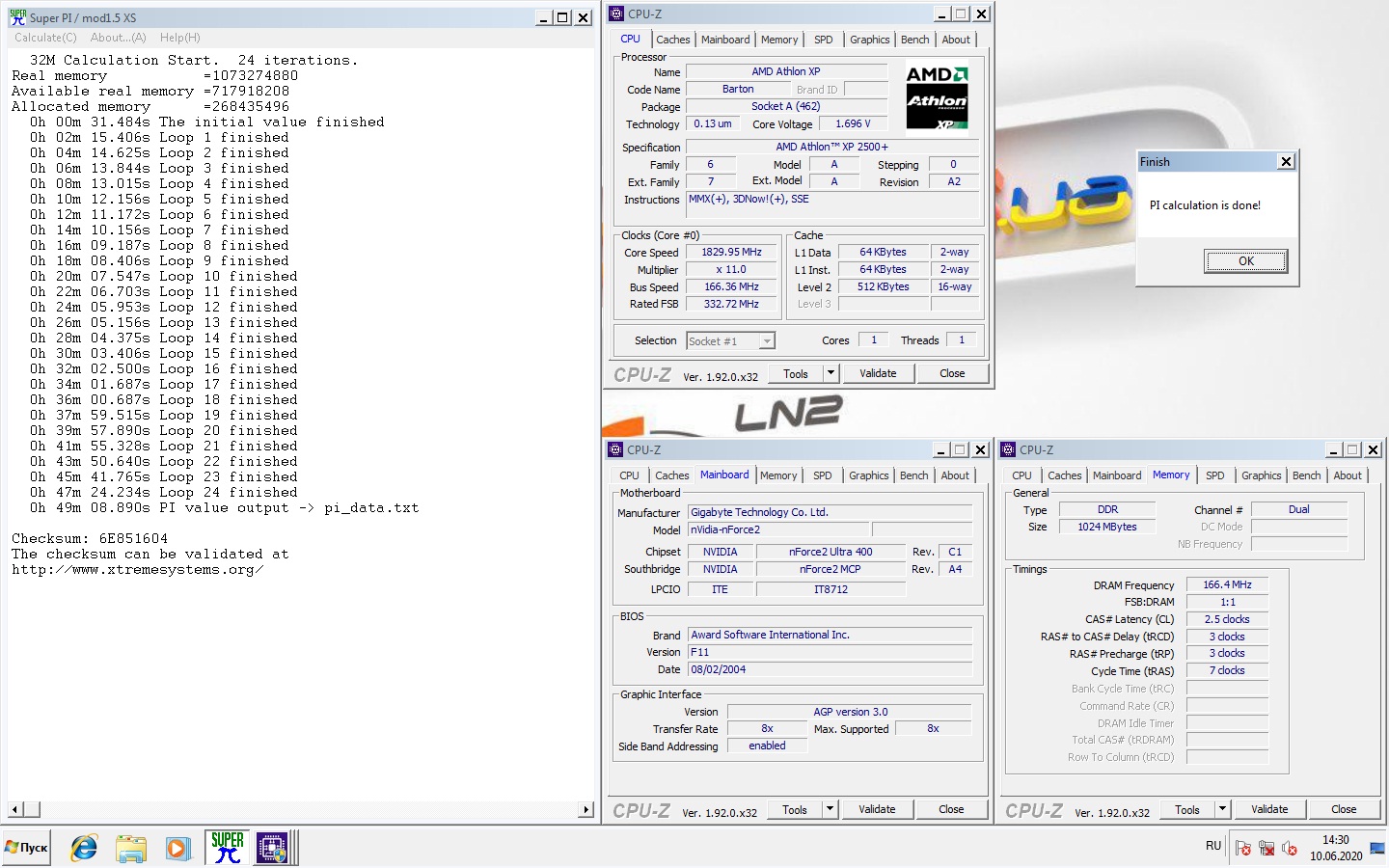This screenshot has height=868, width=1389.
Task: Click Close button in top CPU-Z window
Action: coord(952,373)
